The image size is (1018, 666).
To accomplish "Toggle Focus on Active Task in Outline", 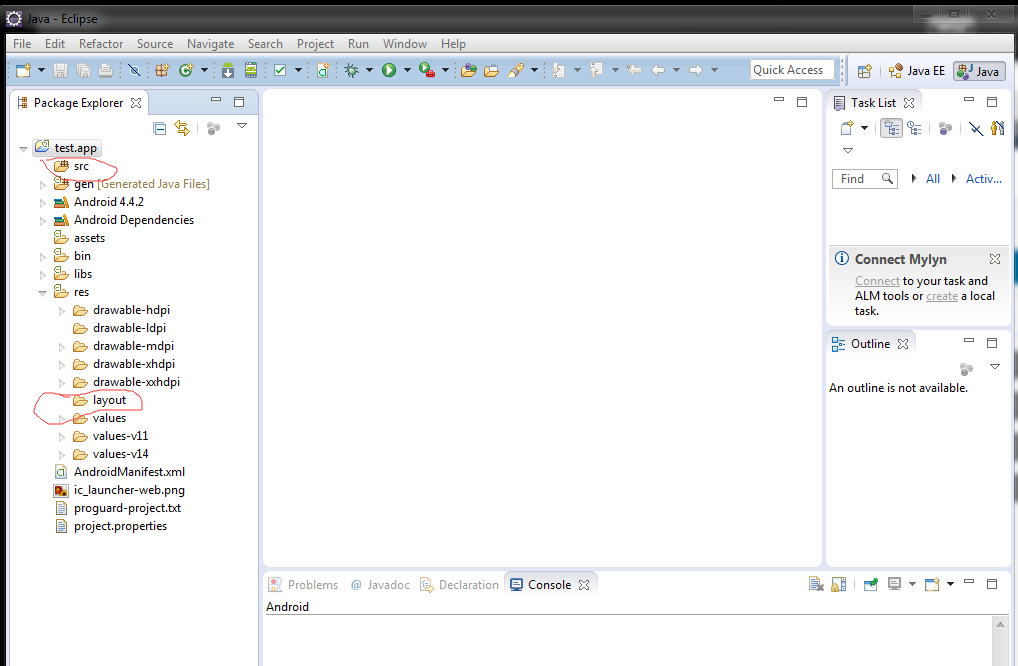I will tap(966, 369).
